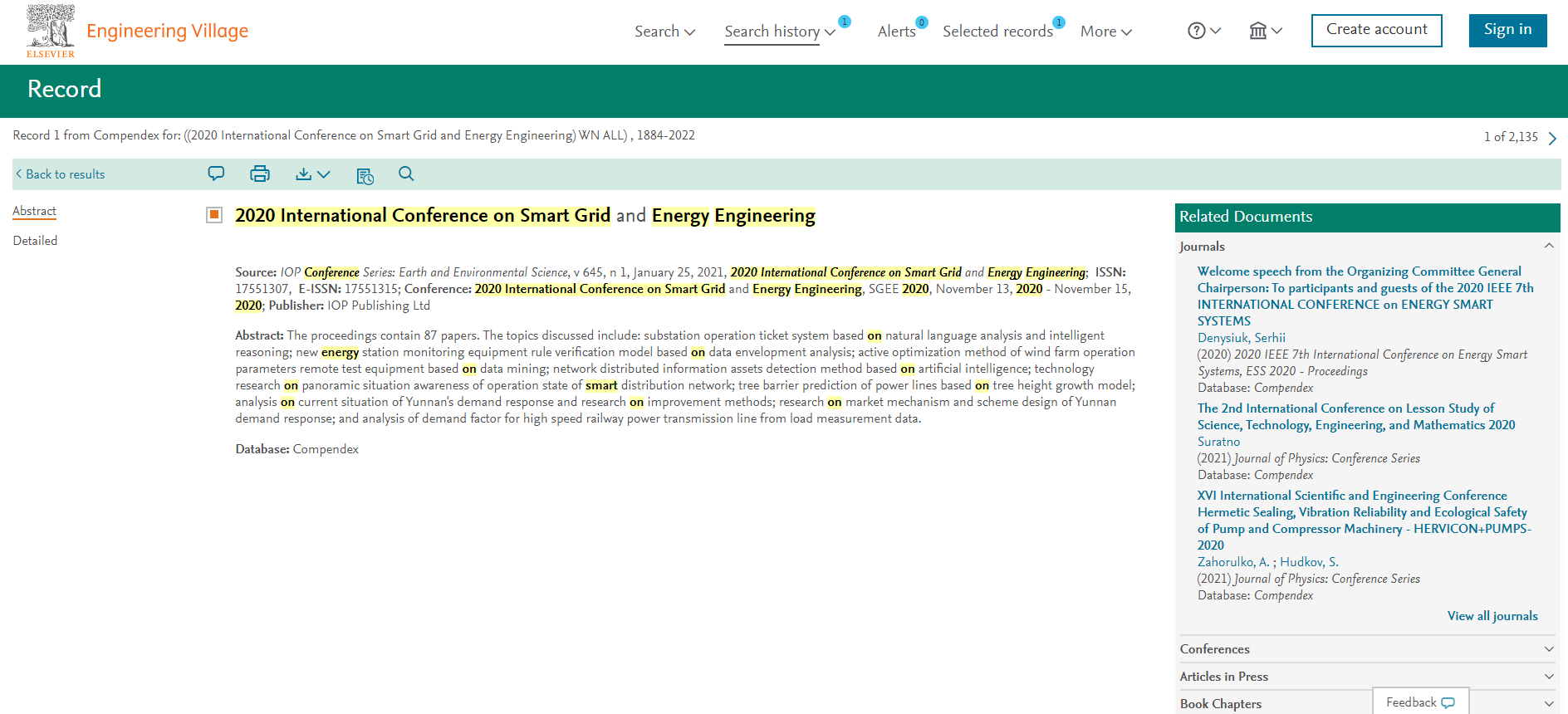Open the Search dropdown menu
Screen dimensions: 1568x714
coord(665,32)
